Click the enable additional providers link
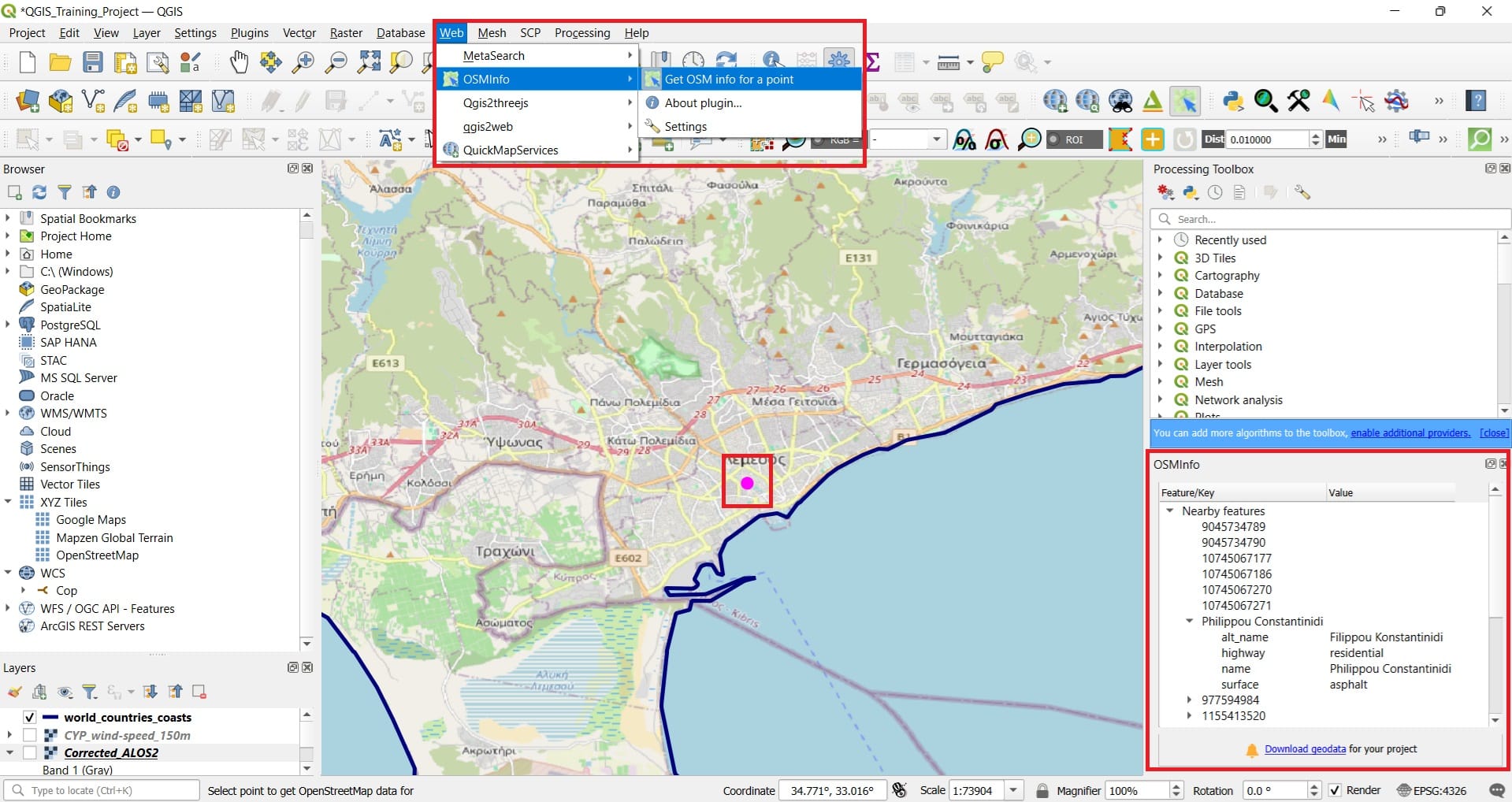Image resolution: width=1512 pixels, height=802 pixels. pos(1410,433)
